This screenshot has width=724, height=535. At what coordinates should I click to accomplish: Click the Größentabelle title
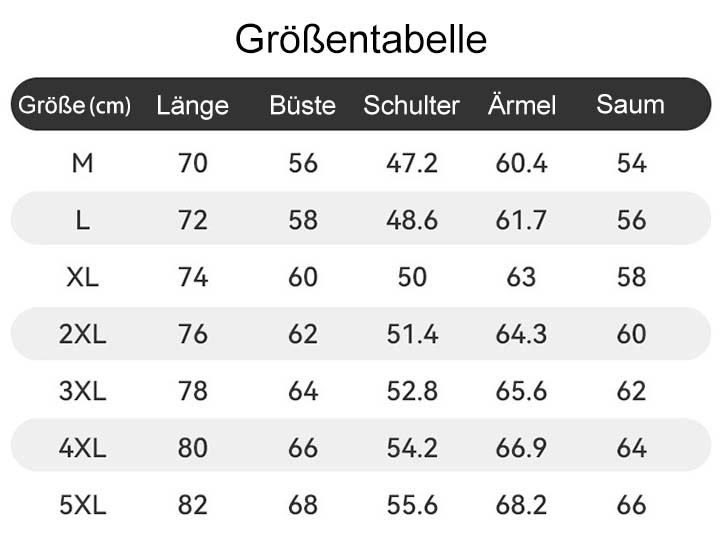click(x=361, y=39)
